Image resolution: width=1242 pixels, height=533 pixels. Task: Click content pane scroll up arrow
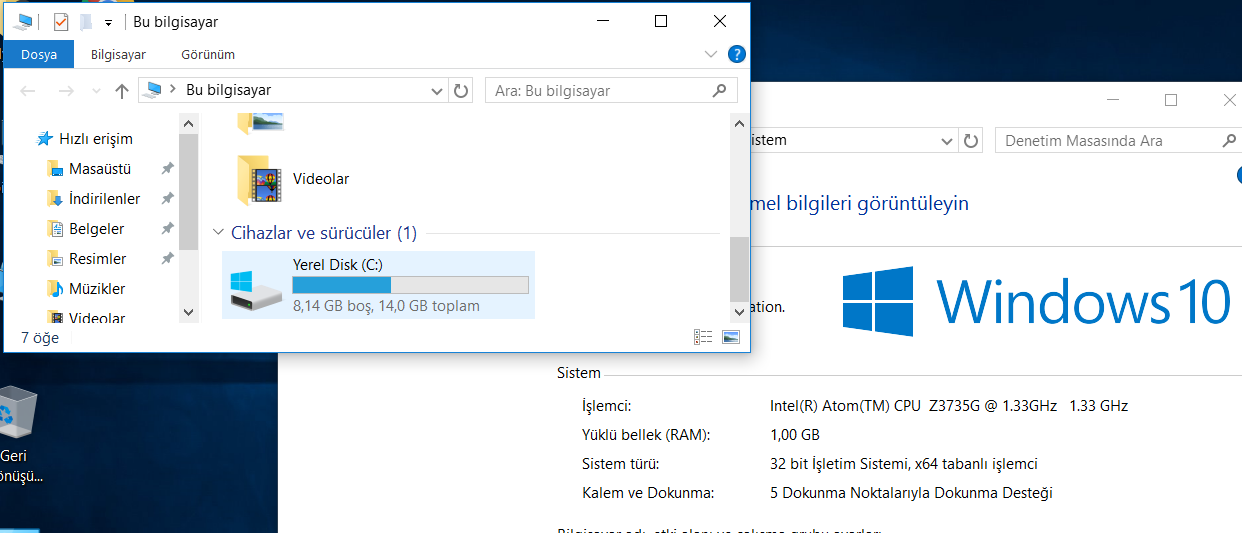(739, 122)
